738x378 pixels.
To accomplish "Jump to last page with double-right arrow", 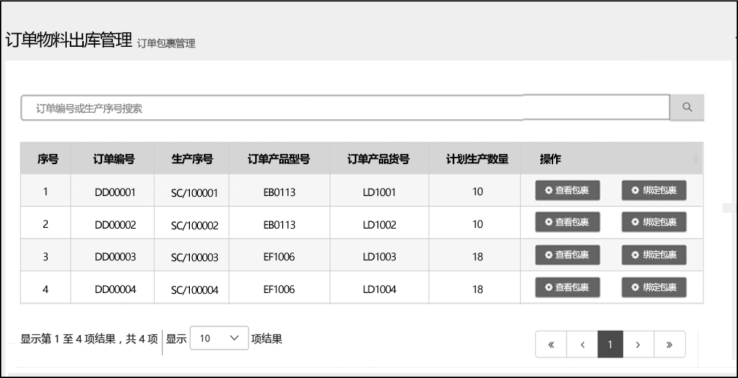I will click(x=669, y=345).
